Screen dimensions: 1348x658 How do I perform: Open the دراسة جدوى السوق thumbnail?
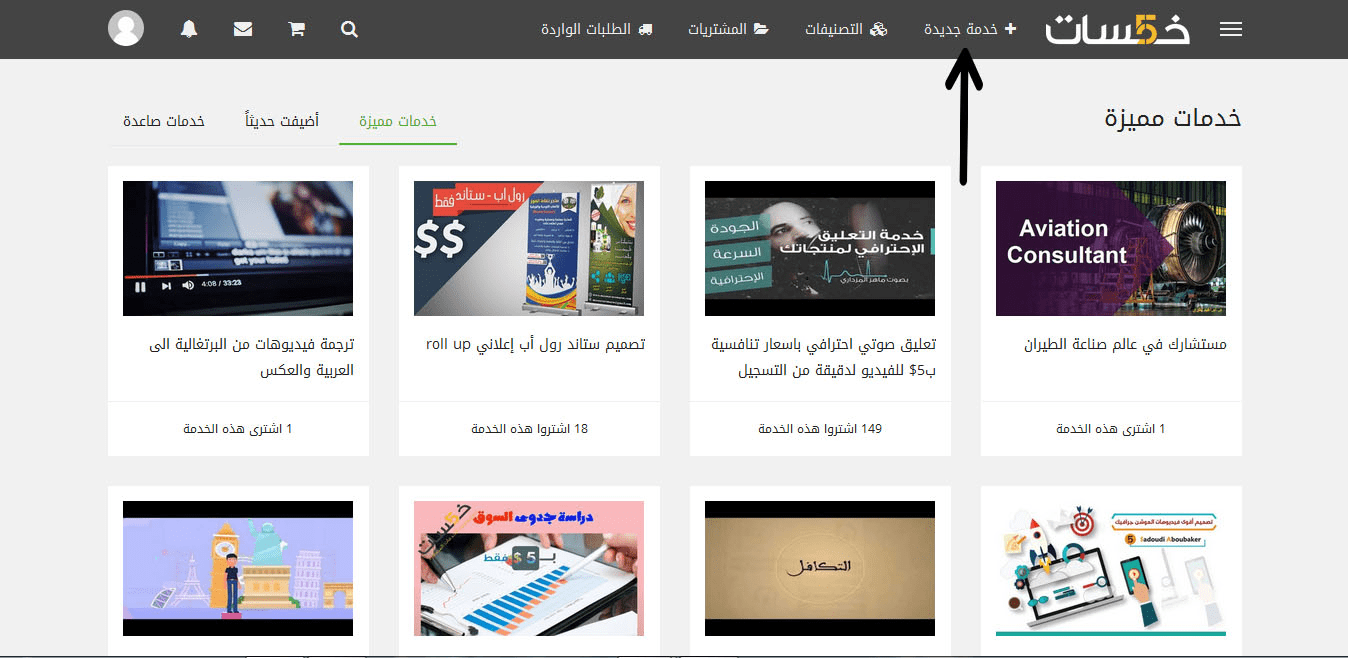[529, 568]
